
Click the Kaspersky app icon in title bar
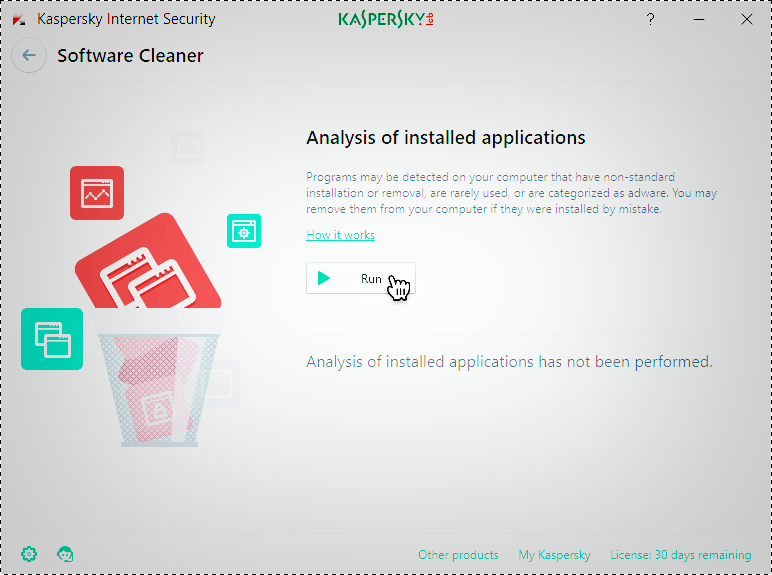[x=19, y=19]
